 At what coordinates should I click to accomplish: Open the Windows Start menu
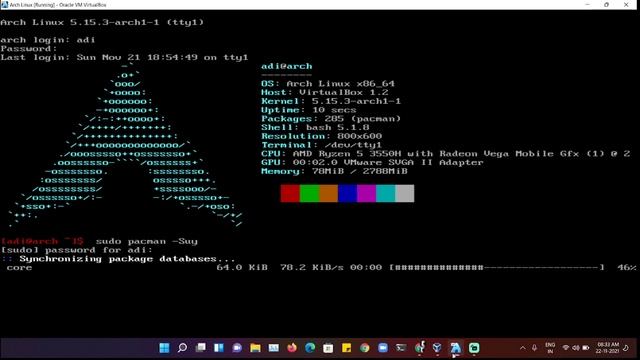(x=164, y=348)
